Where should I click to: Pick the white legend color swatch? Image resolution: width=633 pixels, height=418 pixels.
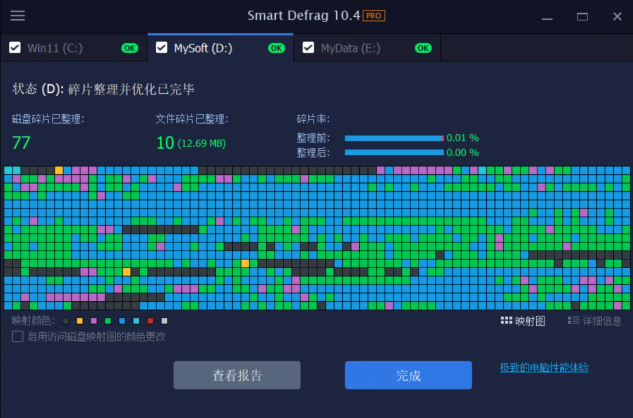(164, 321)
